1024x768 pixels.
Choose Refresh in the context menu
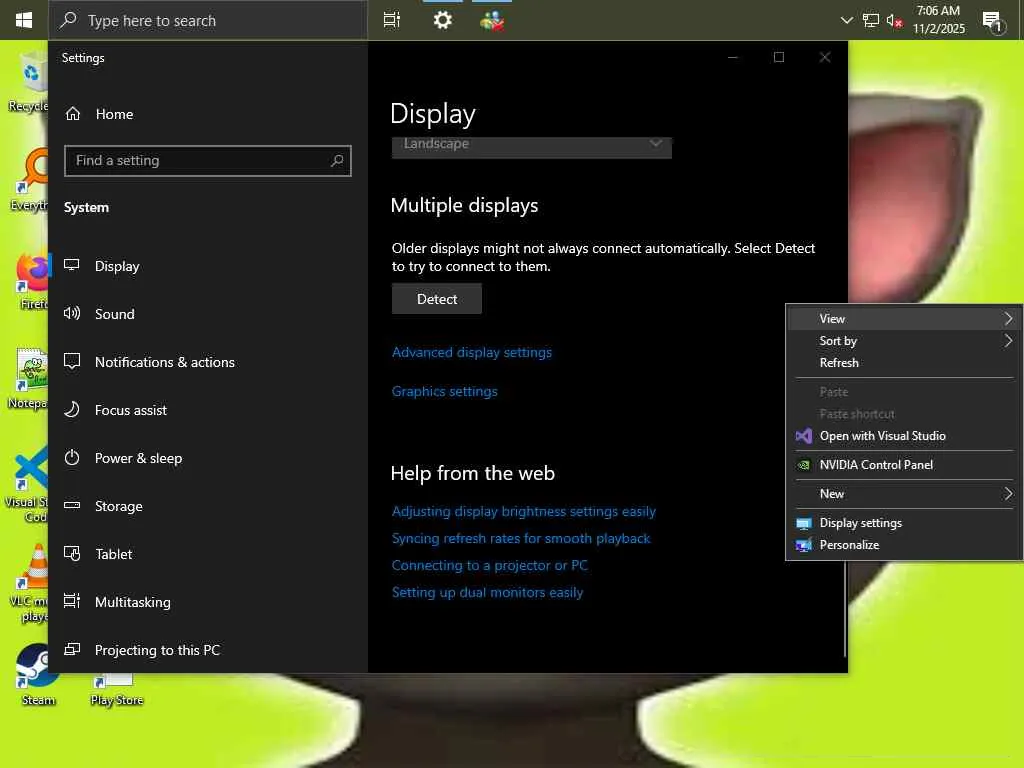click(x=904, y=362)
